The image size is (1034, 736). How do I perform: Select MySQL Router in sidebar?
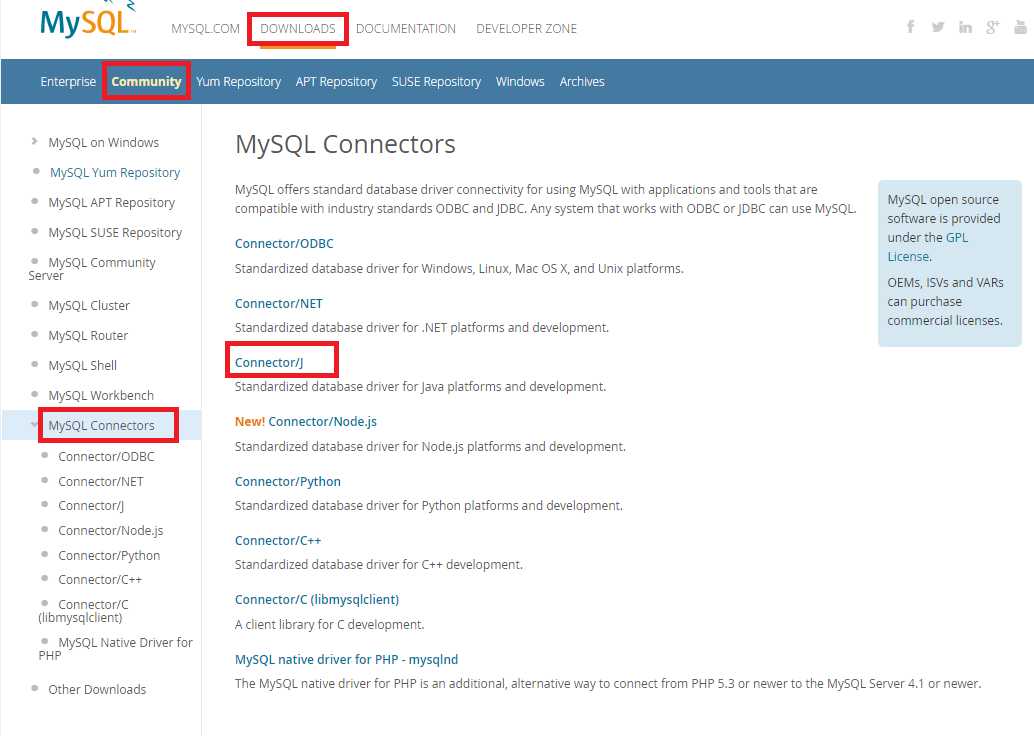click(x=88, y=336)
